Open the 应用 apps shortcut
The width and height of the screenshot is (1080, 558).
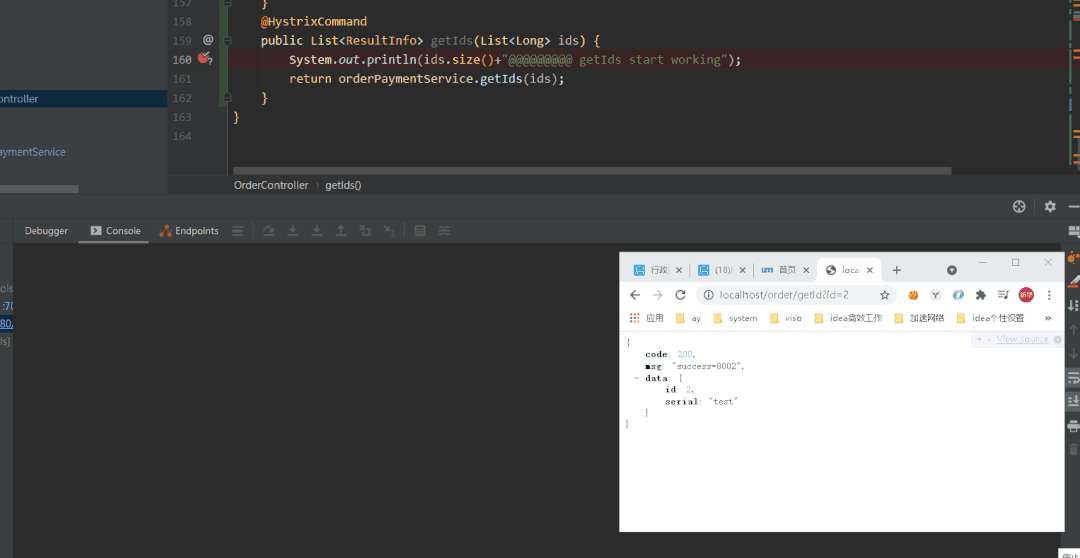coord(647,318)
